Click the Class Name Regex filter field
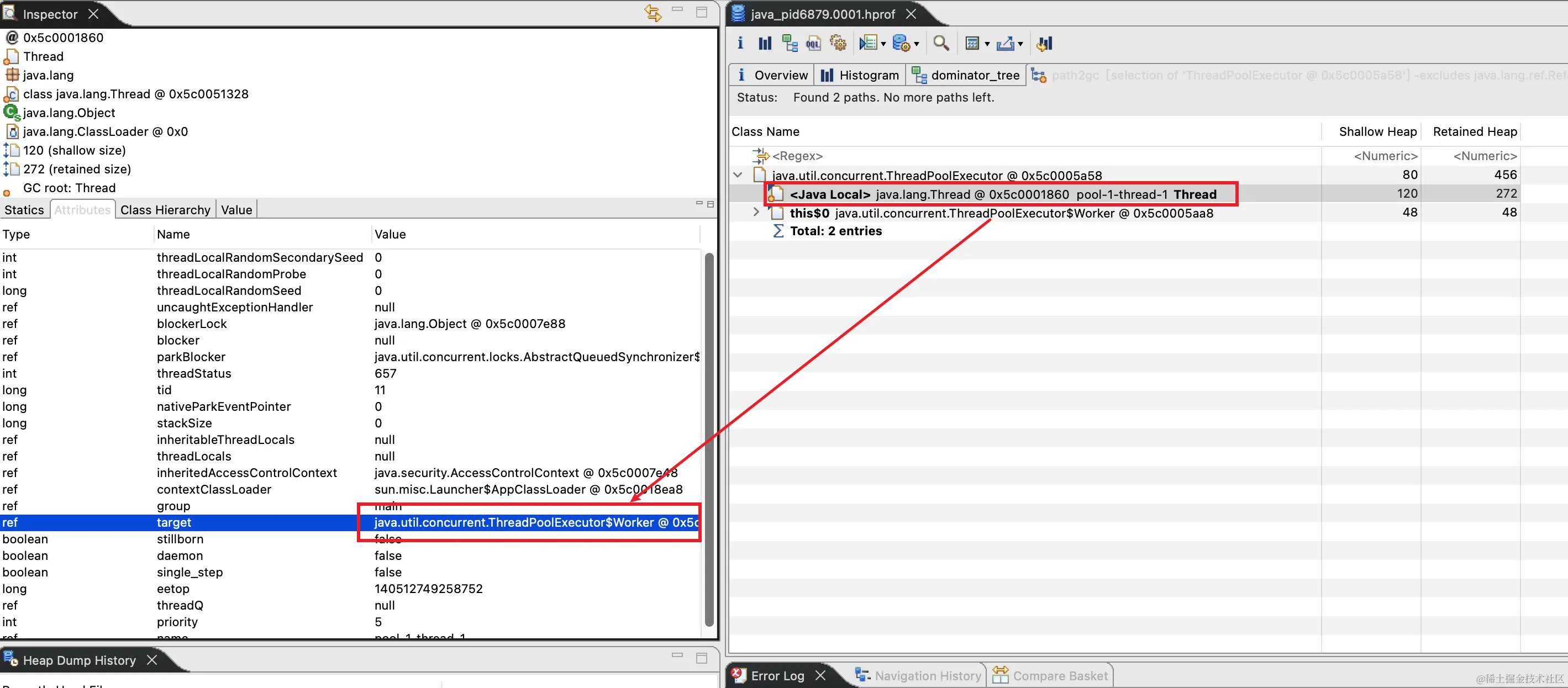 click(797, 156)
